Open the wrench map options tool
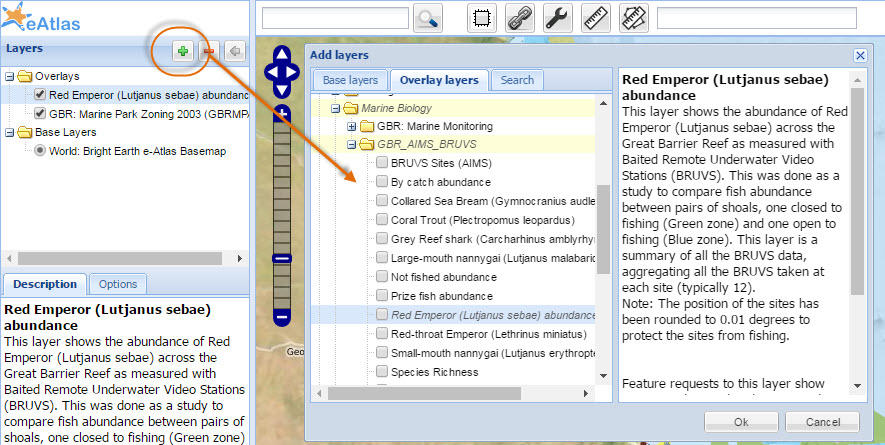The image size is (885, 445). tap(558, 19)
